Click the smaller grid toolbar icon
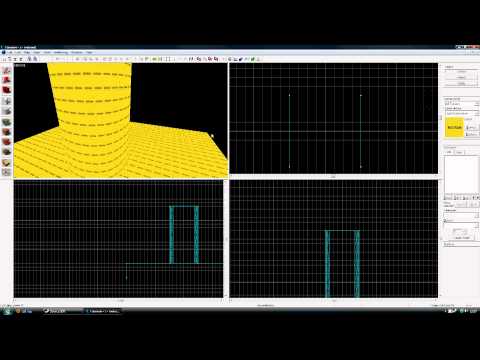Image resolution: width=480 pixels, height=360 pixels. [x=16, y=59]
